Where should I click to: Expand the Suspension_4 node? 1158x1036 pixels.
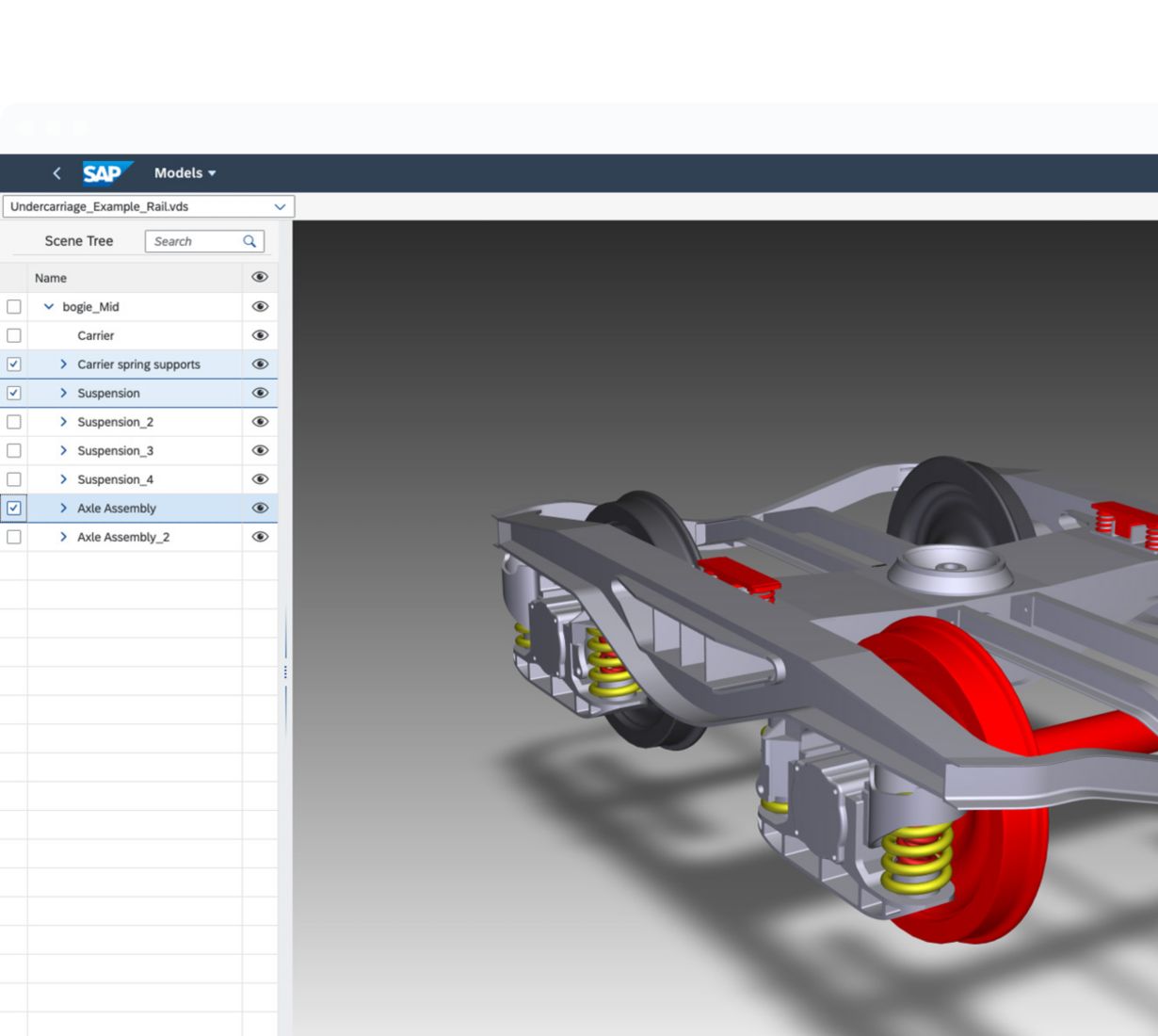(63, 479)
